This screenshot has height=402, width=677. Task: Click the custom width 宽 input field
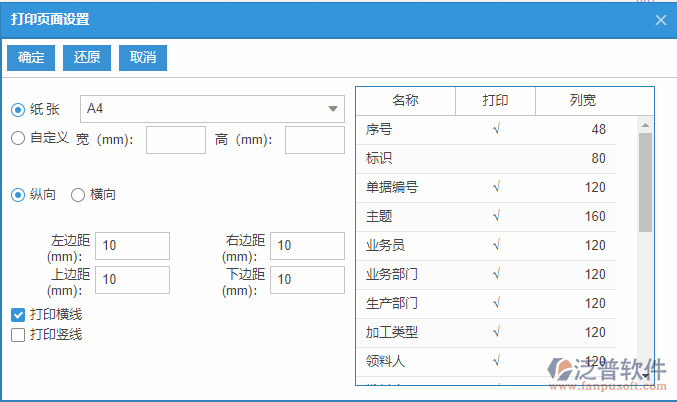[176, 140]
